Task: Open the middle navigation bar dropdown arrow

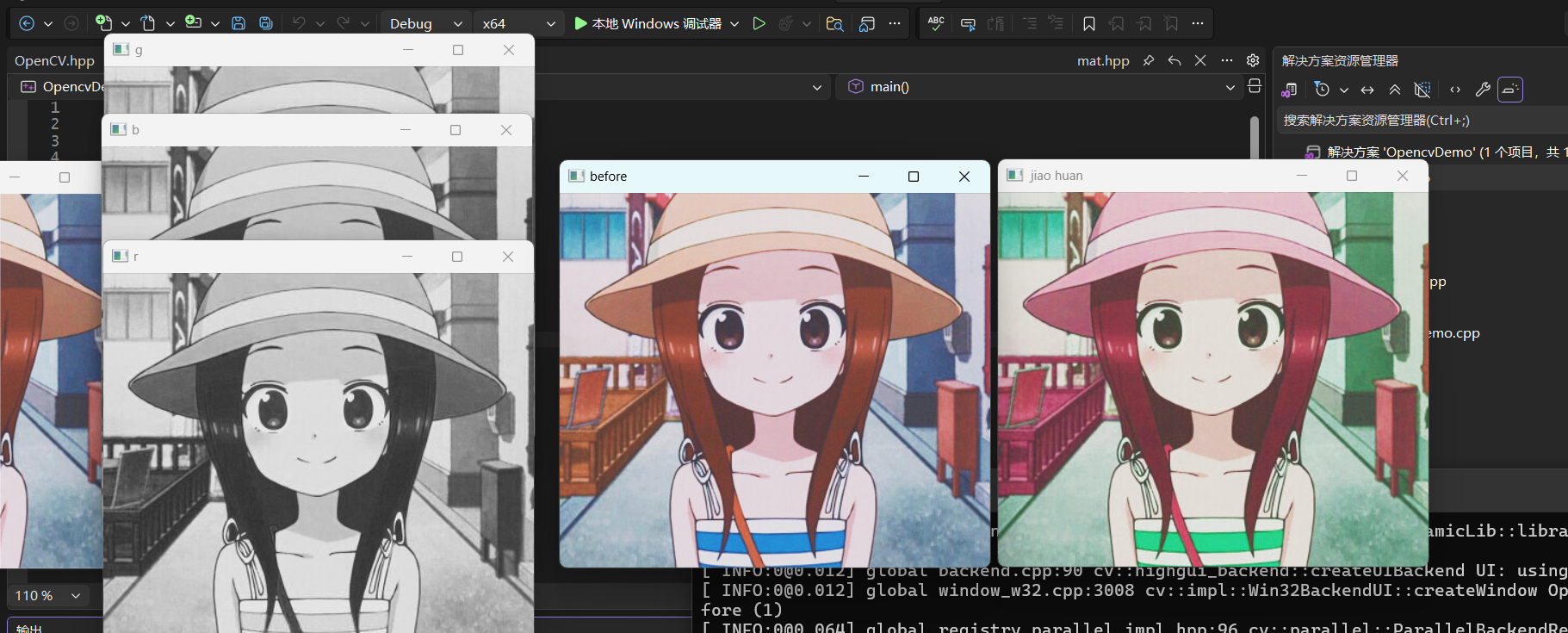Action: pyautogui.click(x=816, y=87)
